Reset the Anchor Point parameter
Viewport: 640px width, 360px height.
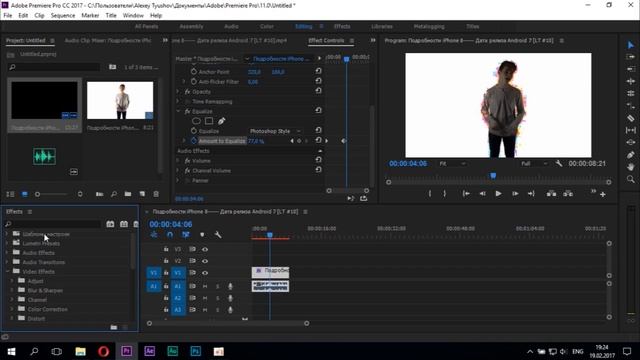tap(318, 71)
